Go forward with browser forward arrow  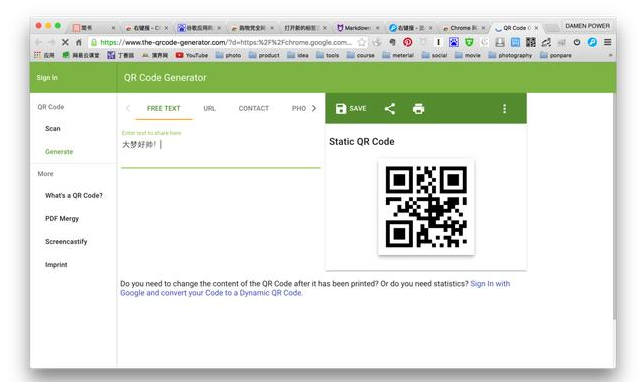tap(51, 42)
